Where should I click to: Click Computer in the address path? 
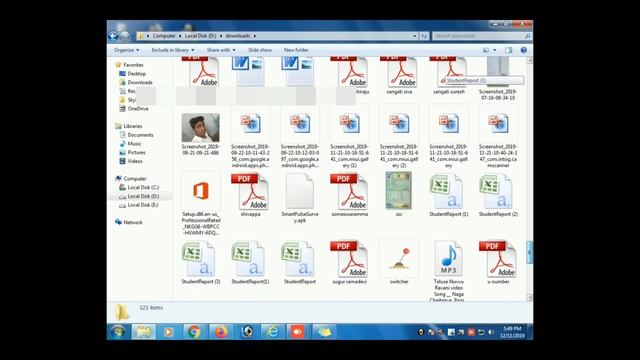164,36
